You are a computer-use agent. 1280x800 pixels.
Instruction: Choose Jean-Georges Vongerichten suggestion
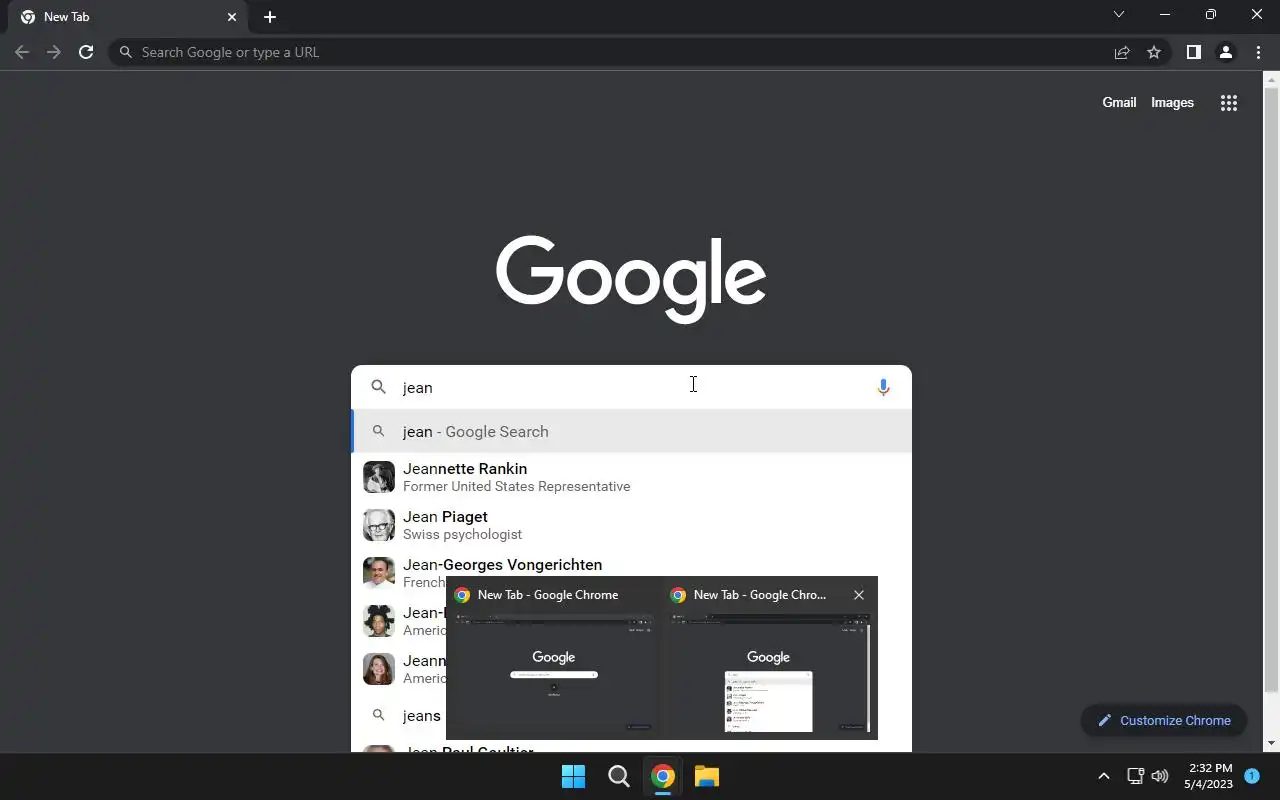(631, 563)
